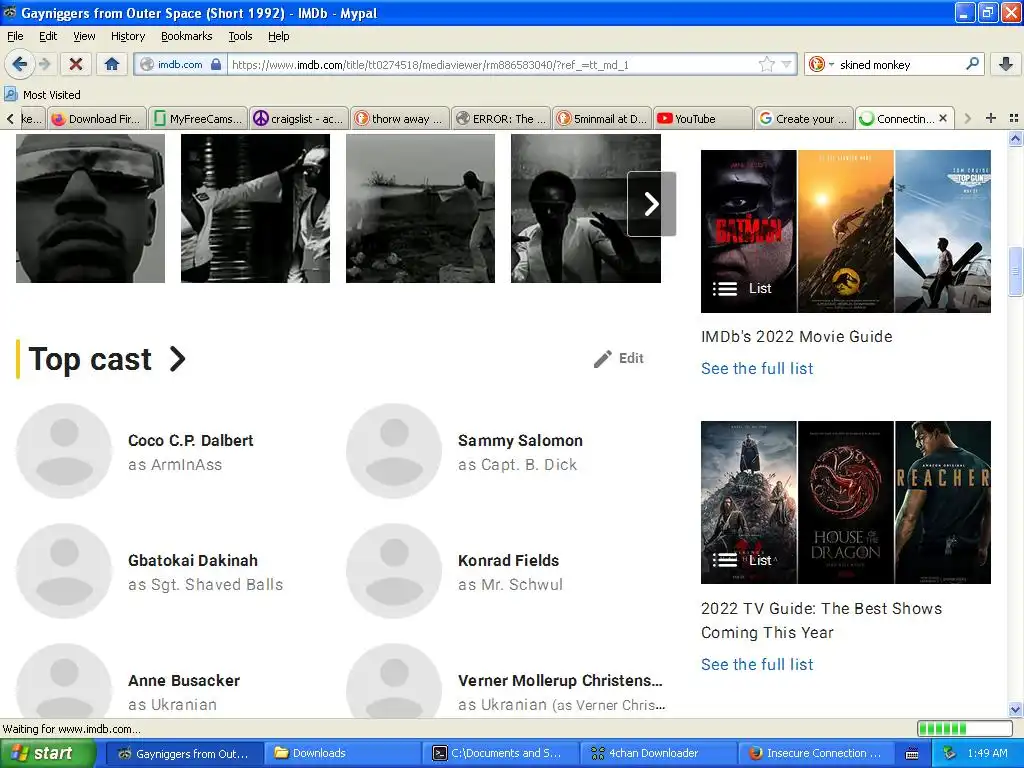Click the vertical scrollbar down arrow
The image size is (1024, 768).
click(1015, 709)
